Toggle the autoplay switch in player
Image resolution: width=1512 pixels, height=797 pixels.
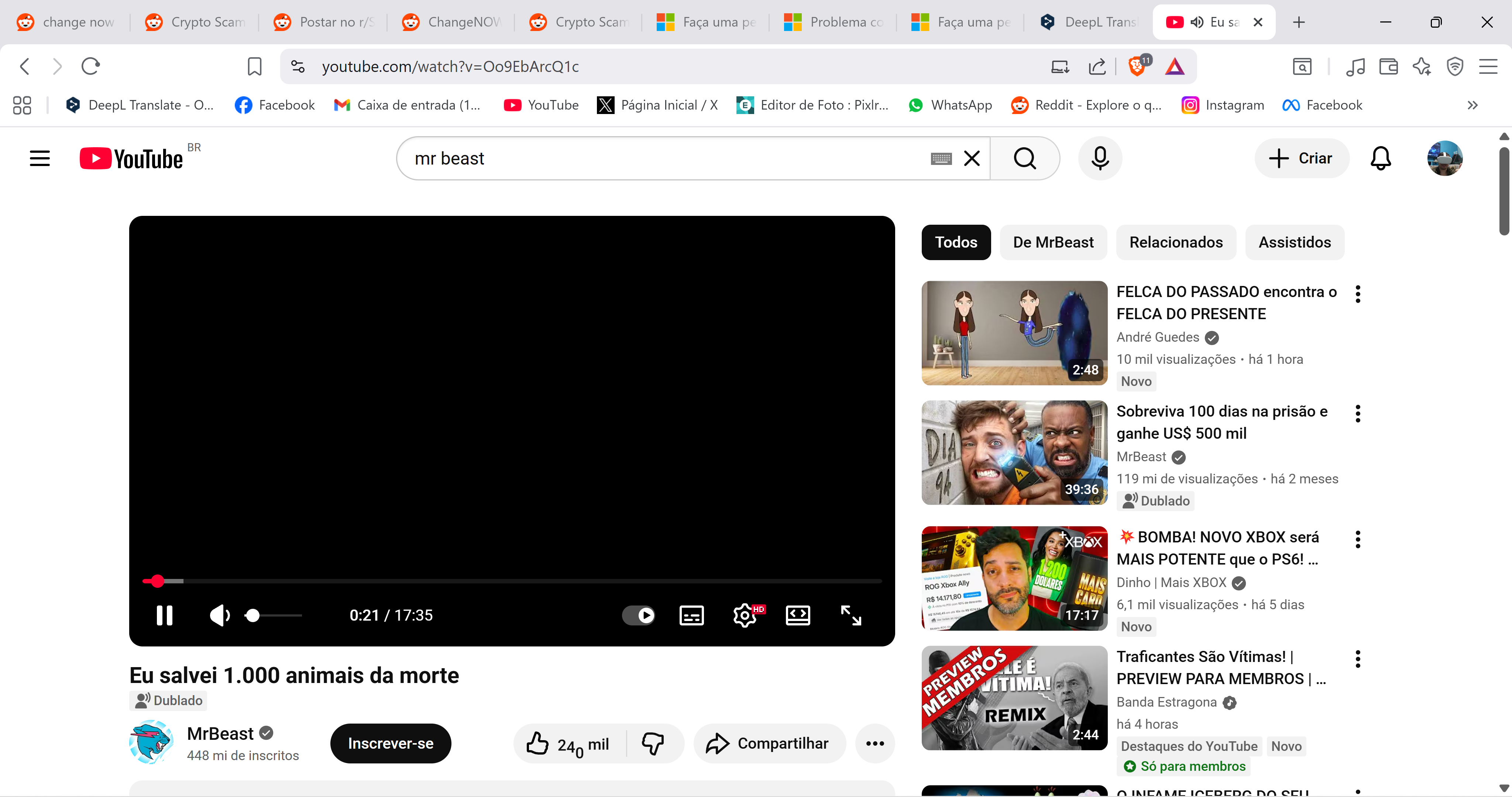tap(639, 615)
